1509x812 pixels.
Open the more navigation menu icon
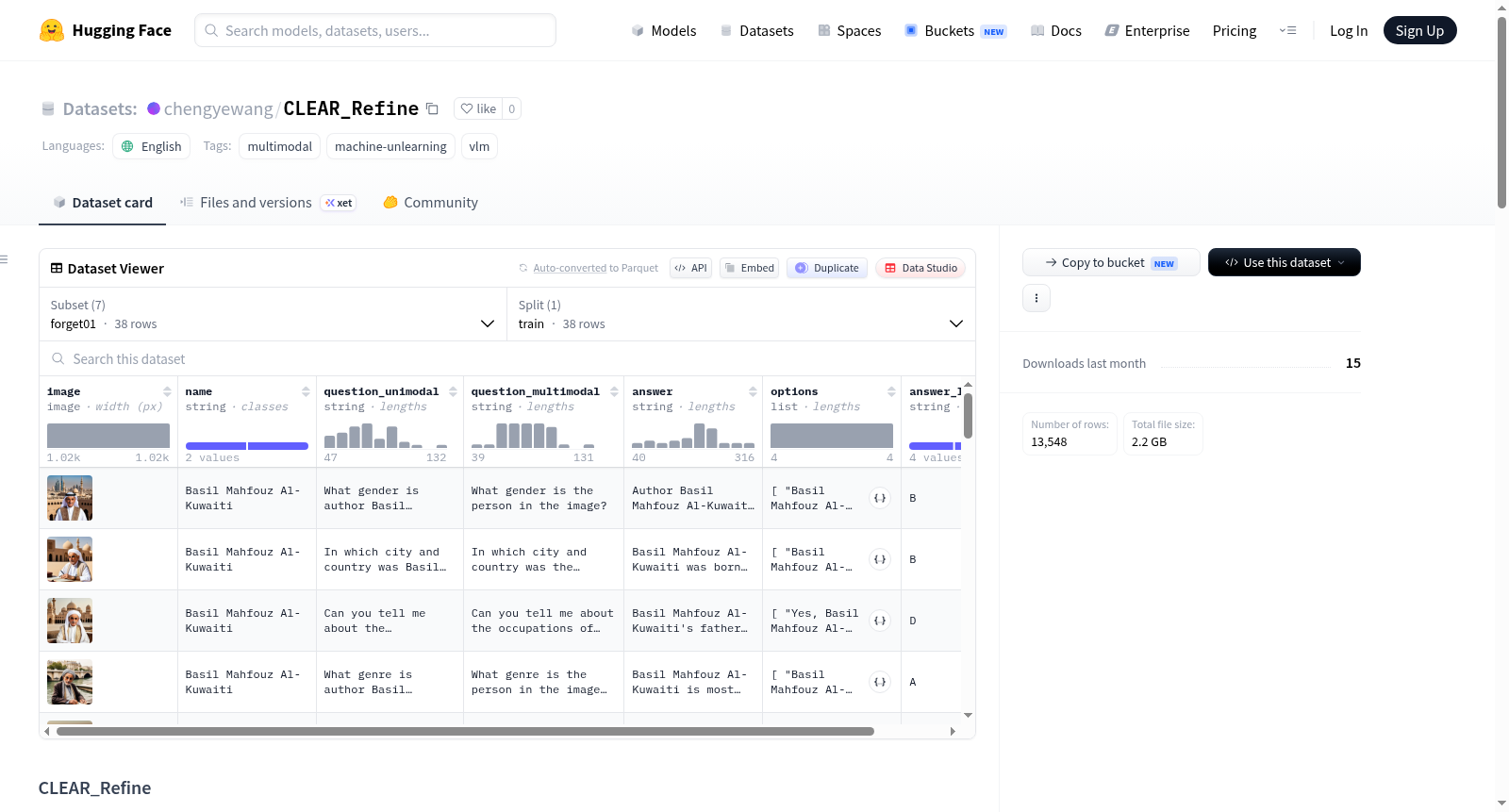tap(1287, 30)
